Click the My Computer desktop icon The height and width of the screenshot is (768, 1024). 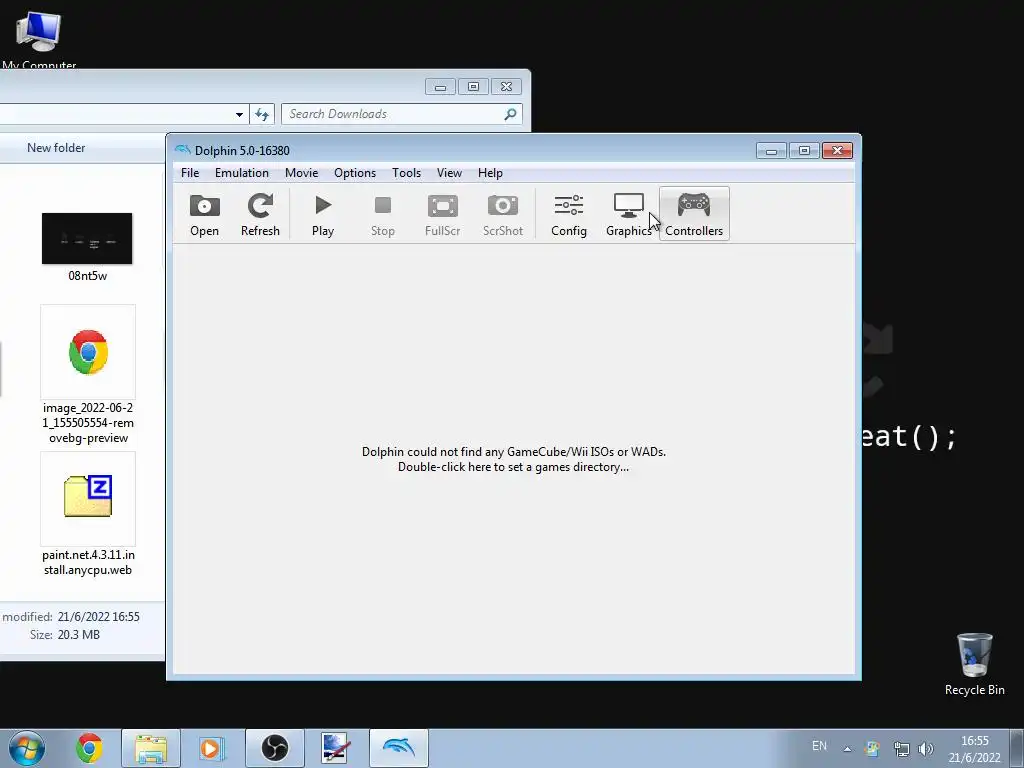pyautogui.click(x=39, y=38)
